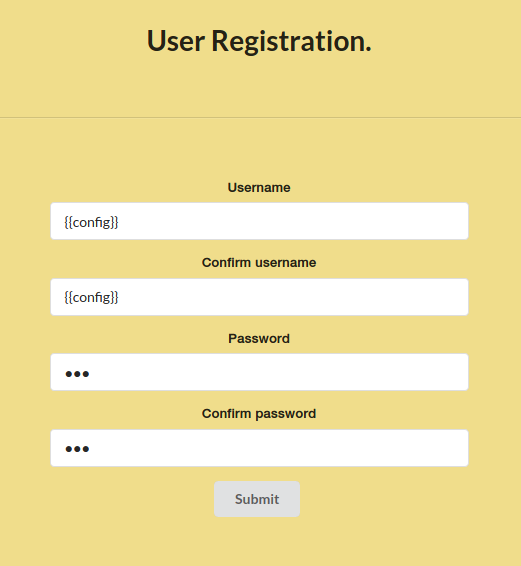
Task: Click the masked dots in Password field
Action: [x=77, y=374]
